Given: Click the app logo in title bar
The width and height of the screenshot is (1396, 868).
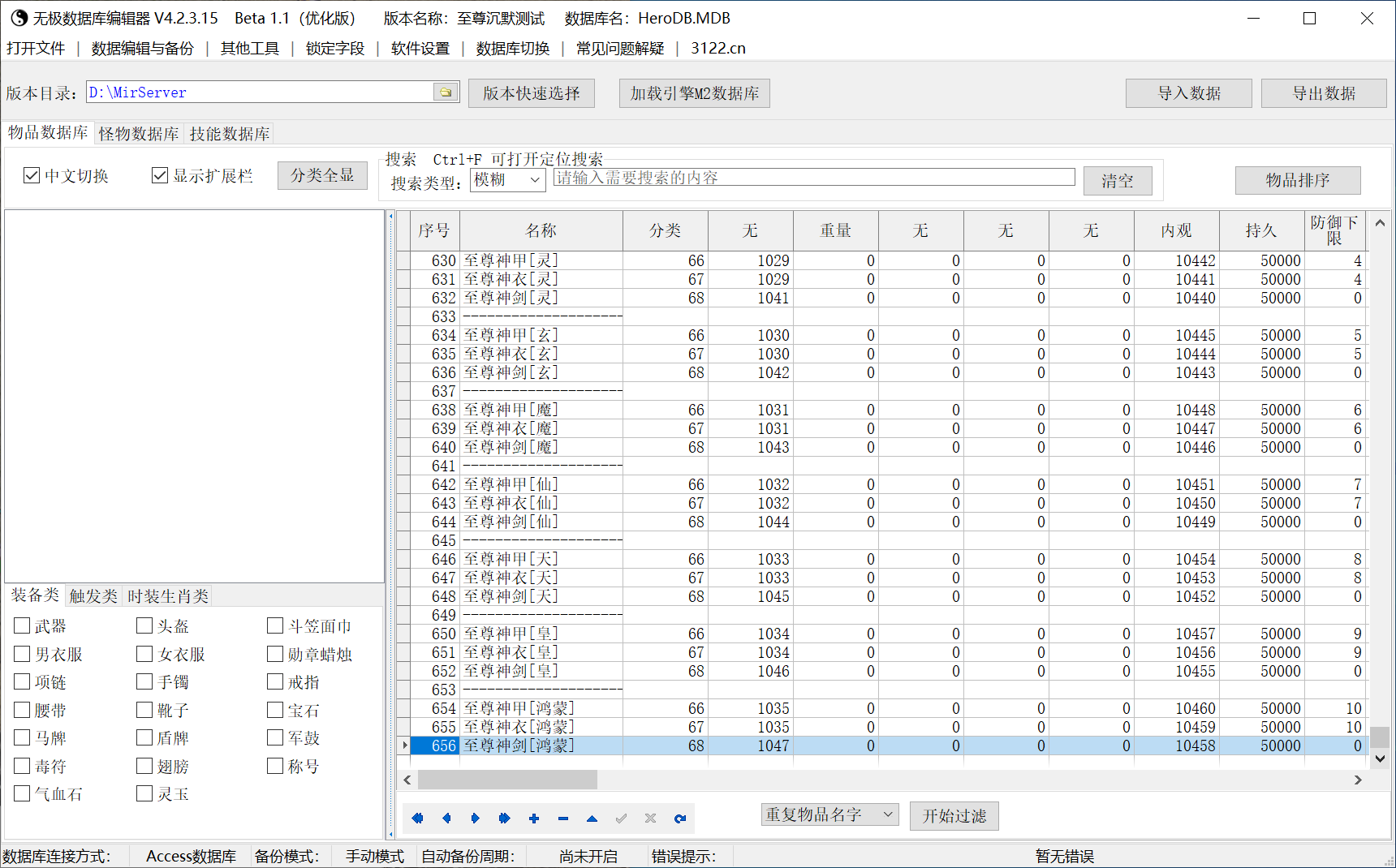Looking at the screenshot, I should [x=19, y=18].
